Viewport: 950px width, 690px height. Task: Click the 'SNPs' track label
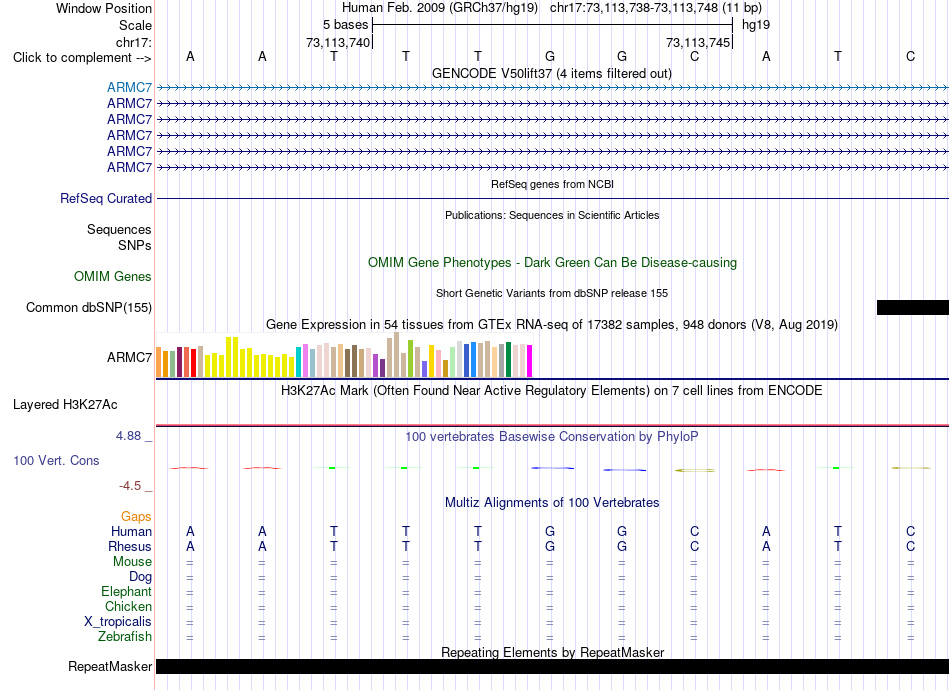click(x=135, y=245)
